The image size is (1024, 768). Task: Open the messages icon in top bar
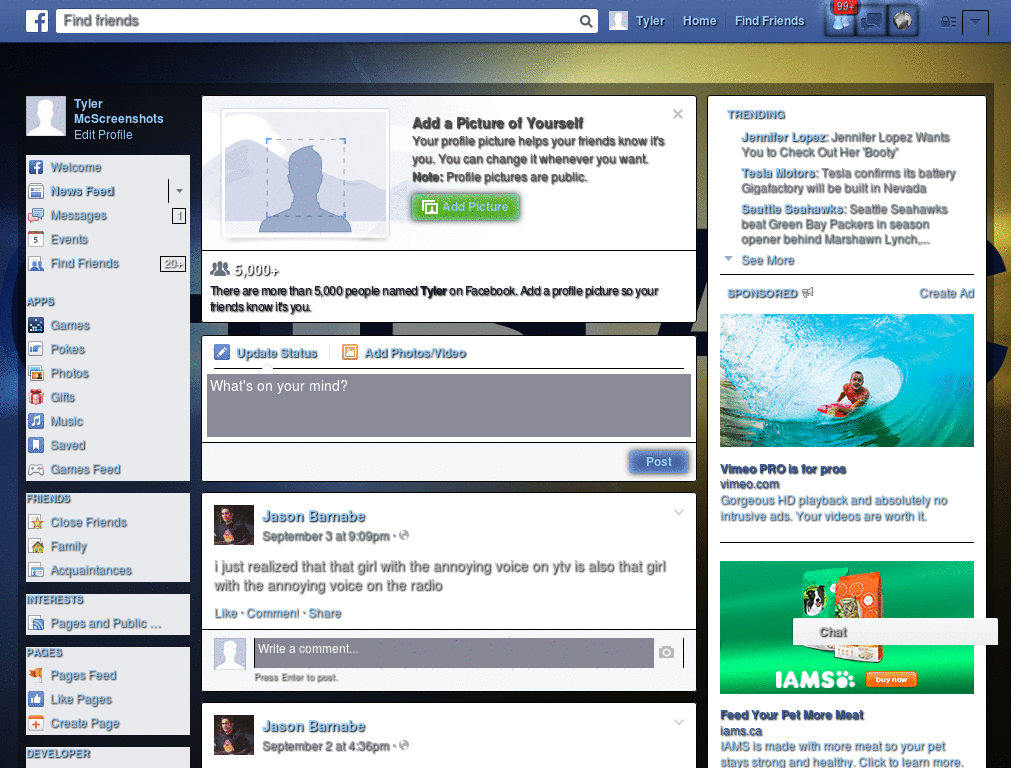tap(871, 22)
